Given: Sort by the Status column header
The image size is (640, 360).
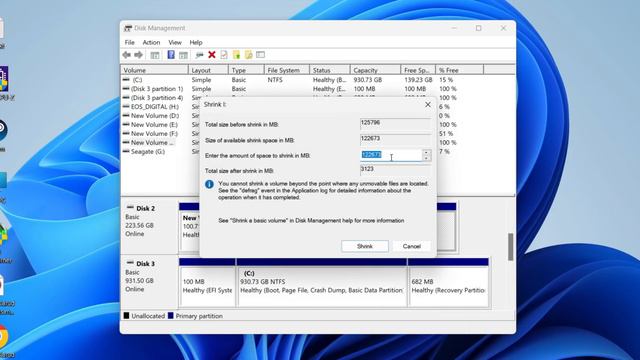Looking at the screenshot, I should [330, 70].
